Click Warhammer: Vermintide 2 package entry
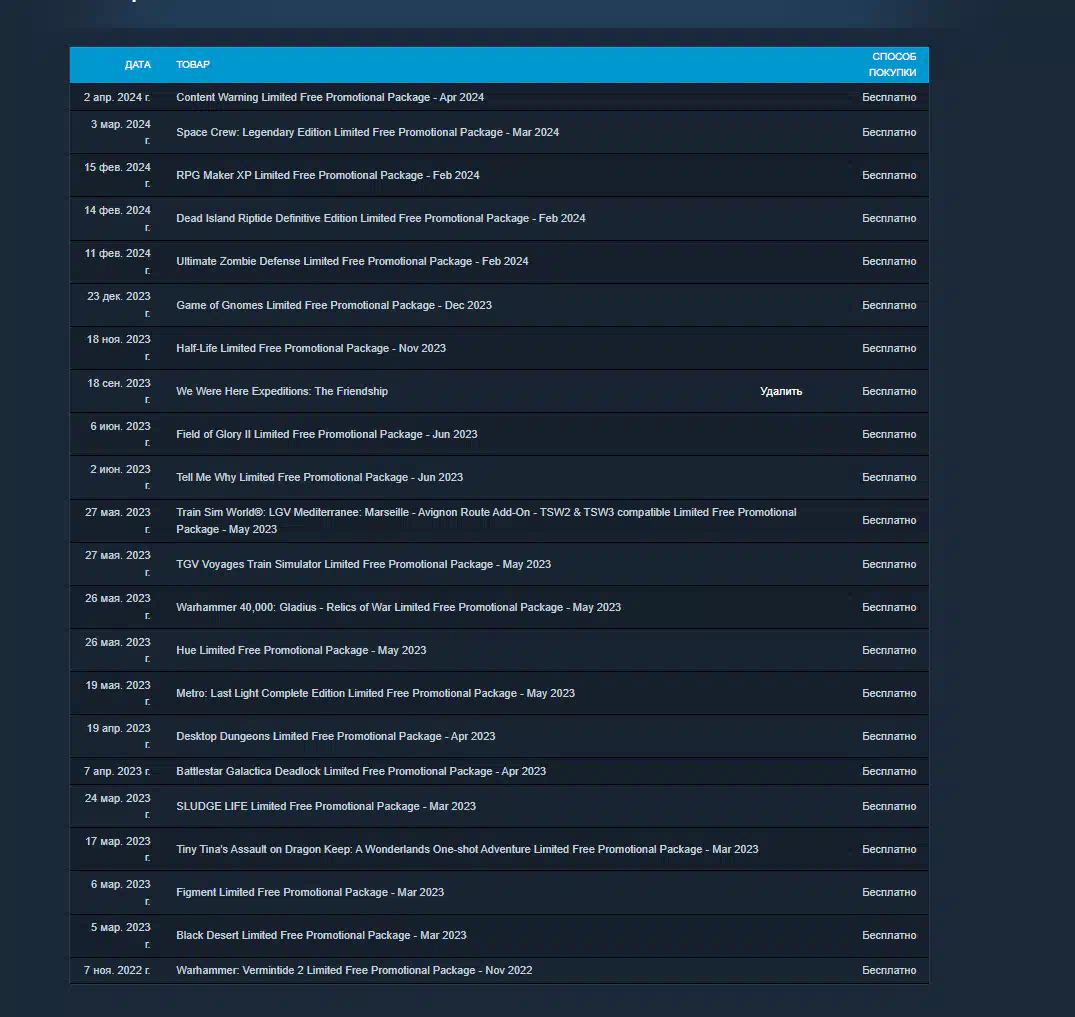 [x=354, y=970]
